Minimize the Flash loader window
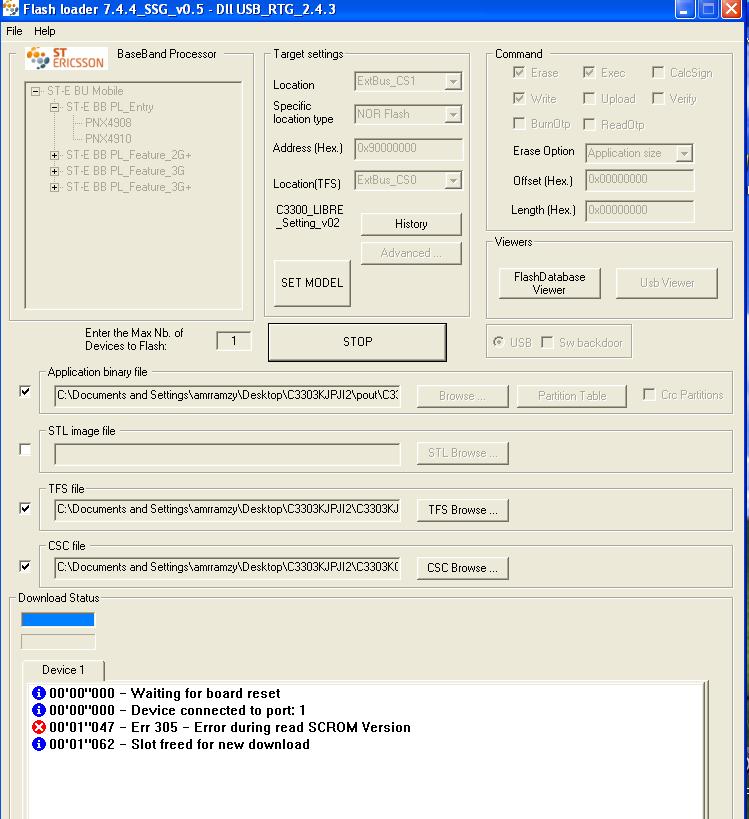The height and width of the screenshot is (819, 749). pos(684,9)
